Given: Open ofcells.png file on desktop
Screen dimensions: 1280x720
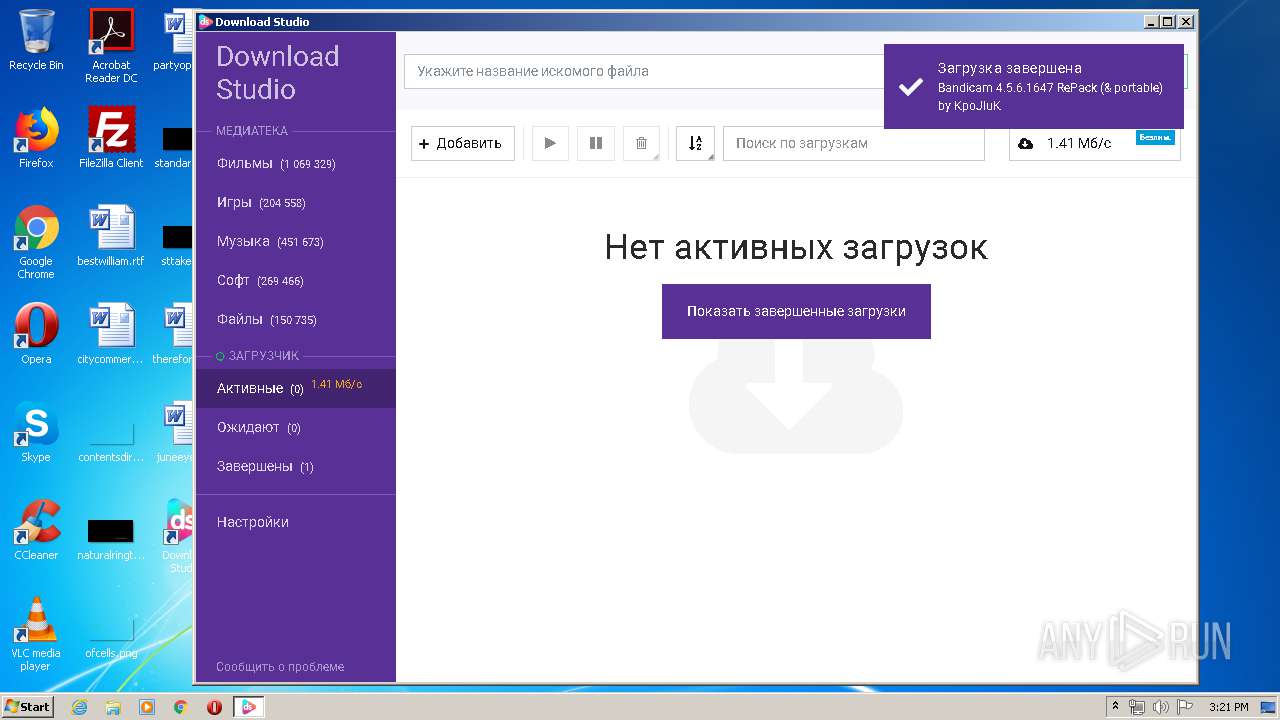Looking at the screenshot, I should pos(111,638).
